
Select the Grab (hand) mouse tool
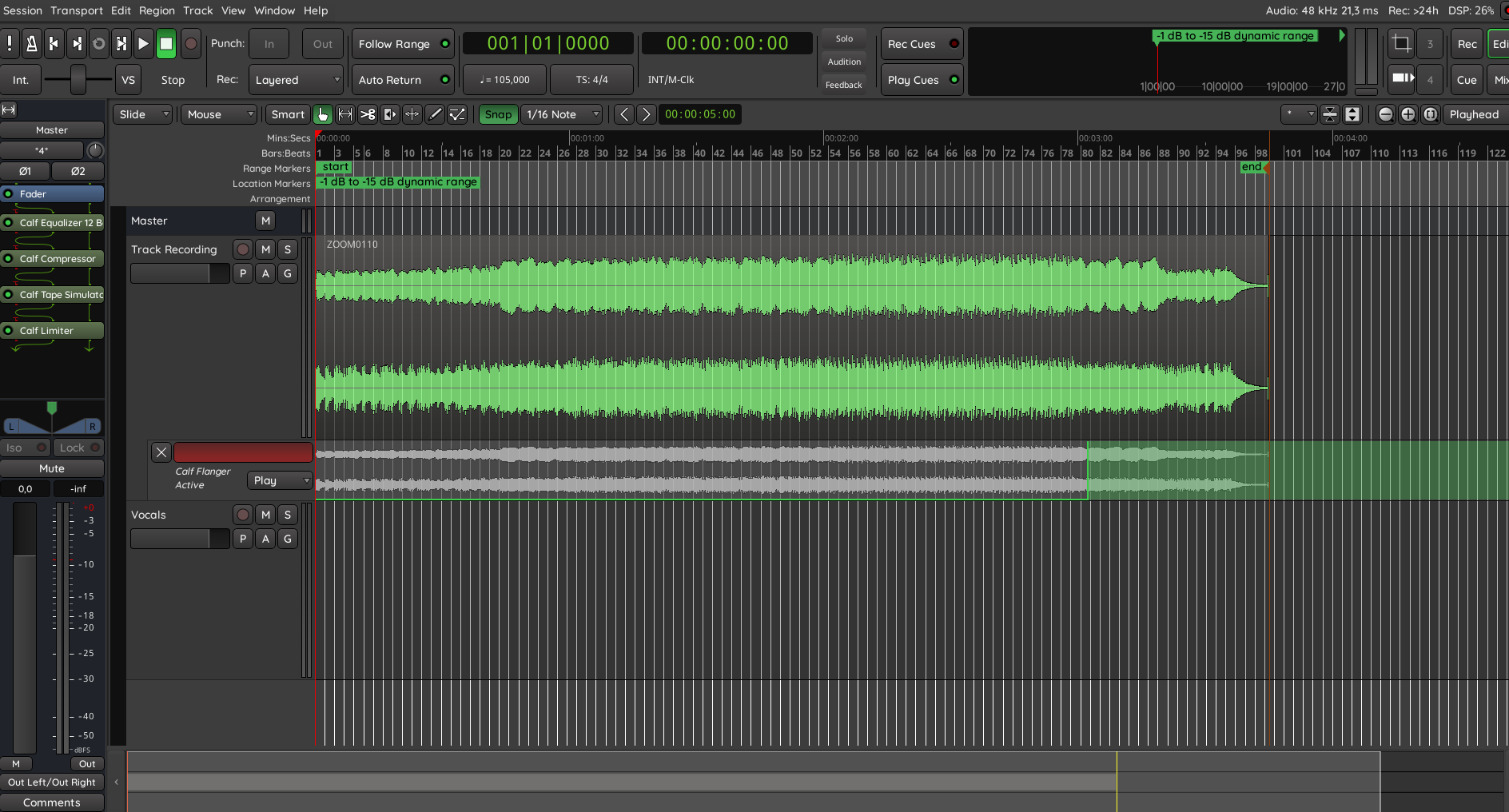coord(323,114)
